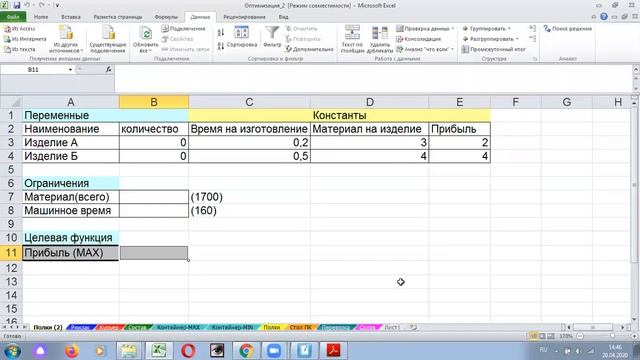Select cell containing '0,5'
The width and height of the screenshot is (640, 360).
pos(249,156)
